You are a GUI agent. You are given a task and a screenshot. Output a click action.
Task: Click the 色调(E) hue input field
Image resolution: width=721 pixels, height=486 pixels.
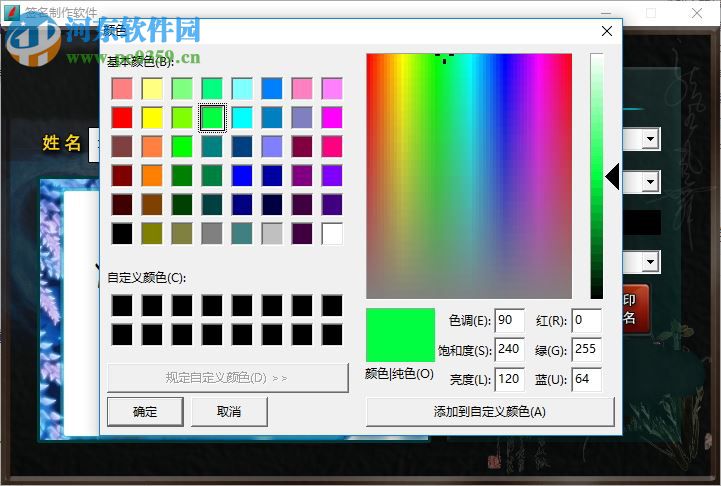click(509, 320)
